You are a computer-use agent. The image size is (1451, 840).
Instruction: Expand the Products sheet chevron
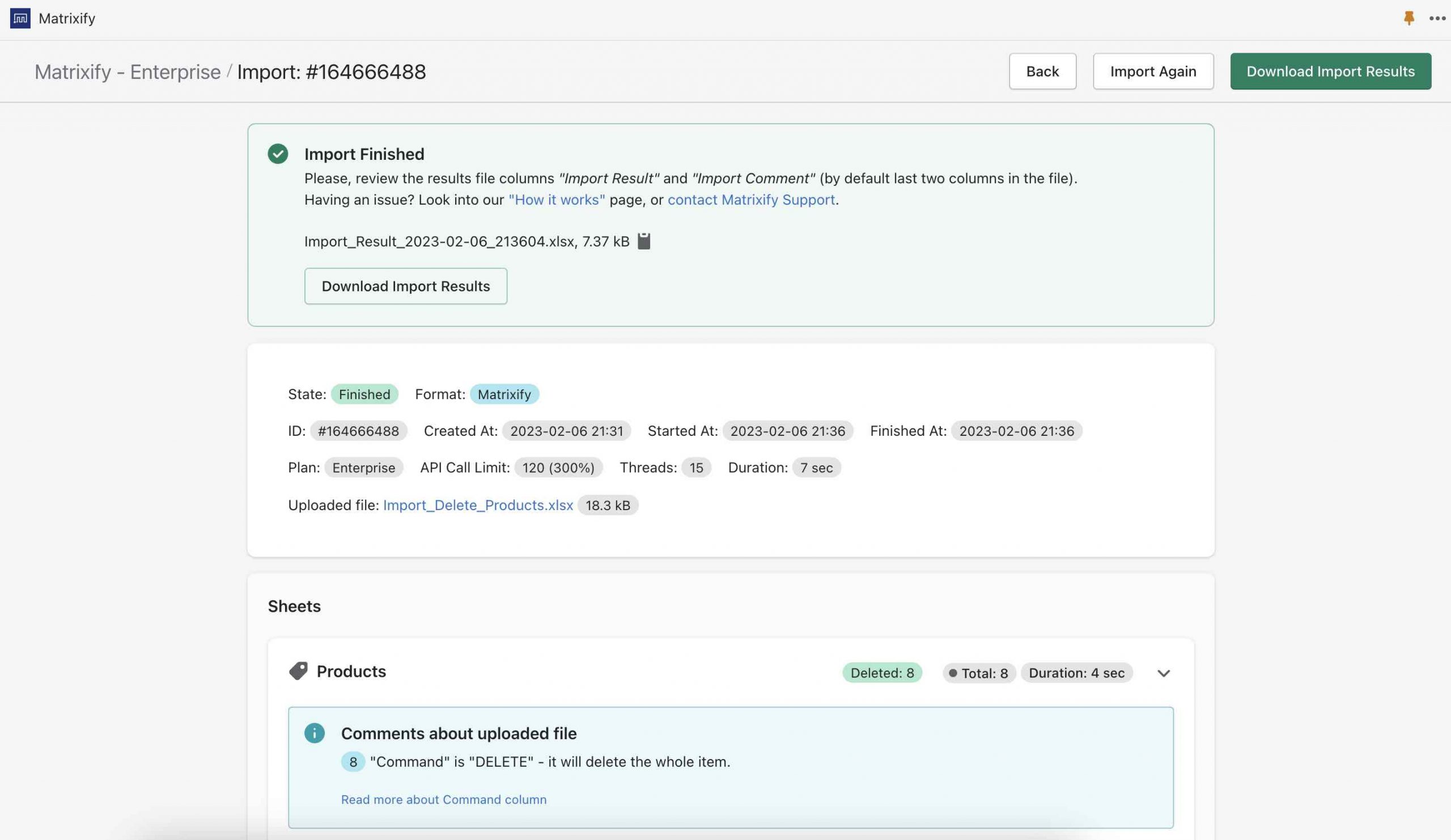coord(1164,673)
